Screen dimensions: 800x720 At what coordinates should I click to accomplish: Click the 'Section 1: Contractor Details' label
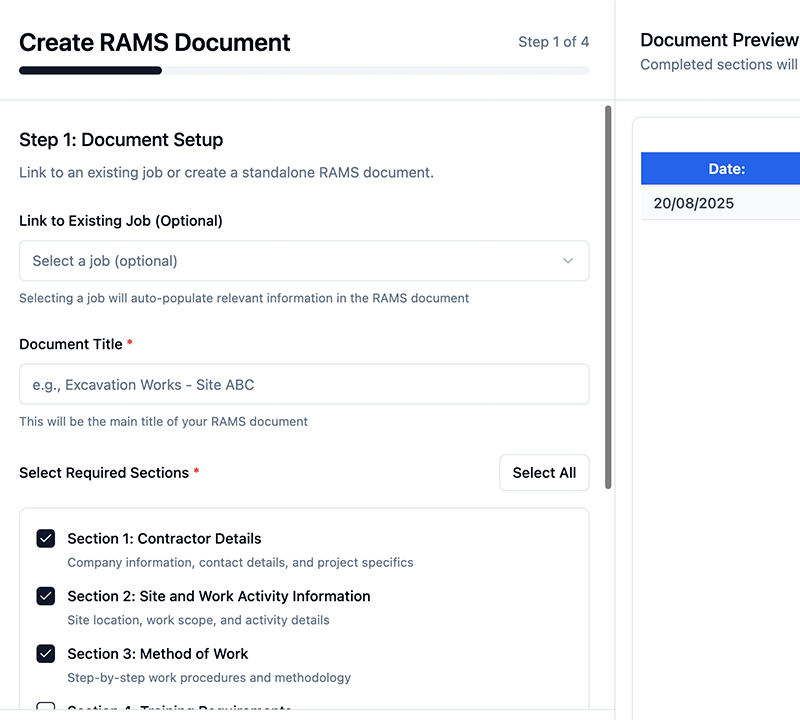point(164,539)
